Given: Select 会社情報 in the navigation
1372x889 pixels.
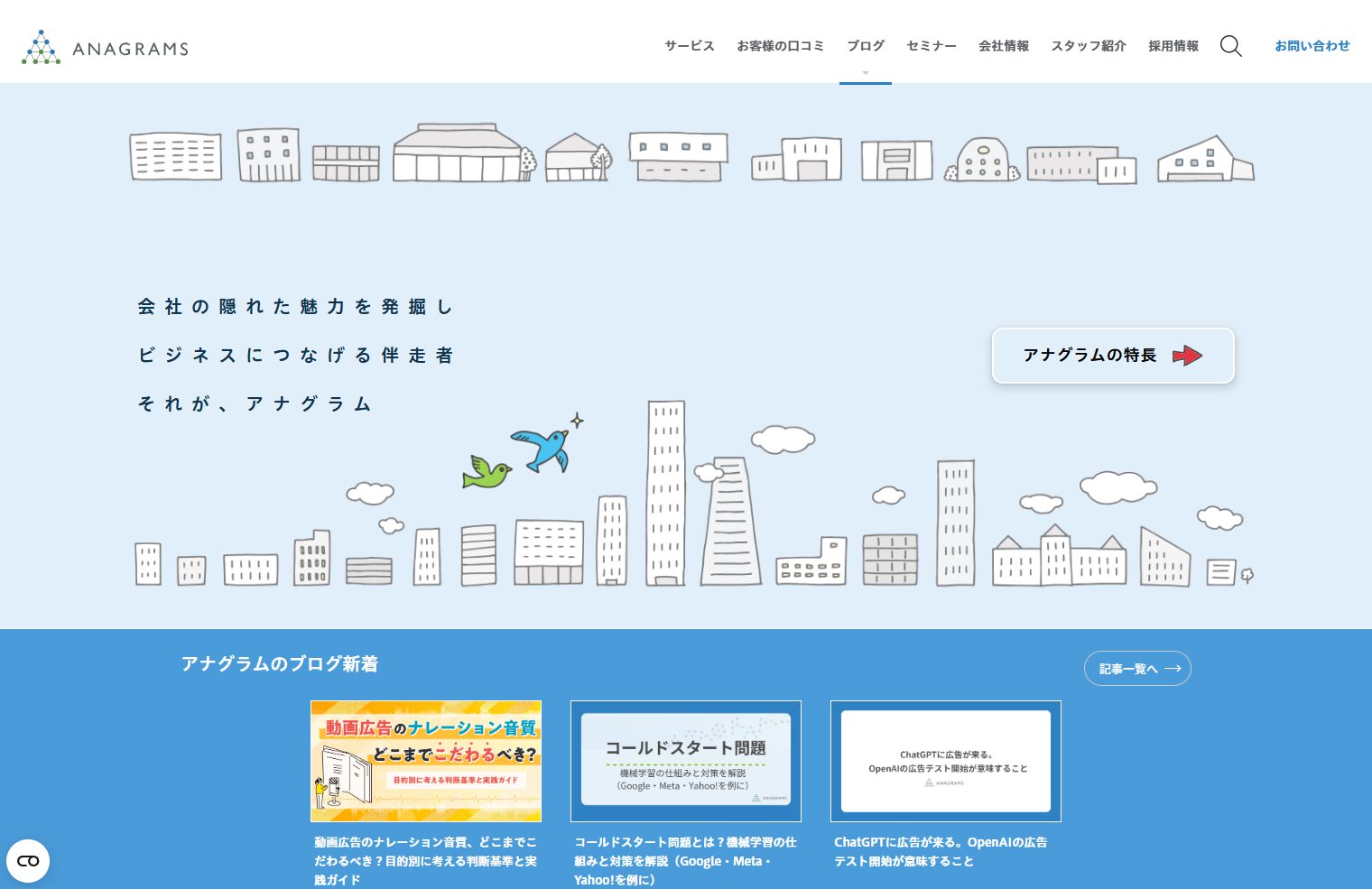Looking at the screenshot, I should pos(1003,46).
